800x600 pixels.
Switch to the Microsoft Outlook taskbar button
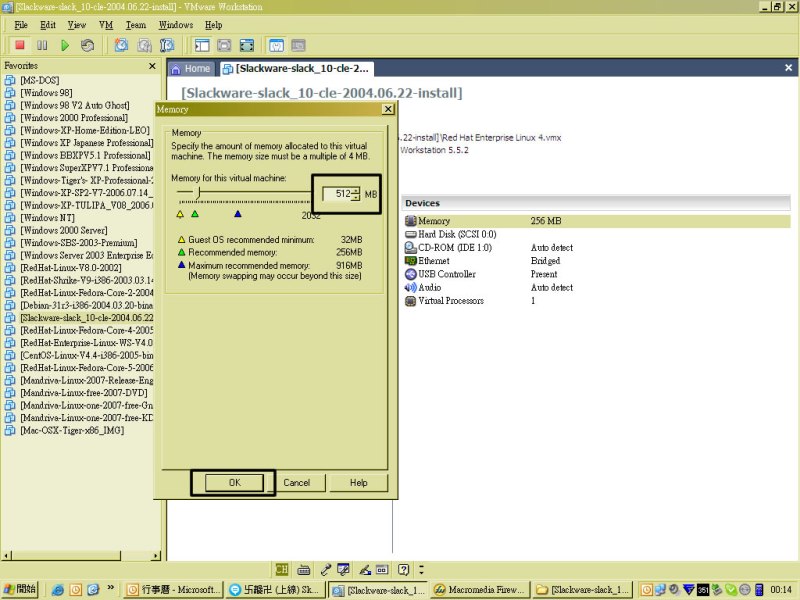[x=173, y=590]
